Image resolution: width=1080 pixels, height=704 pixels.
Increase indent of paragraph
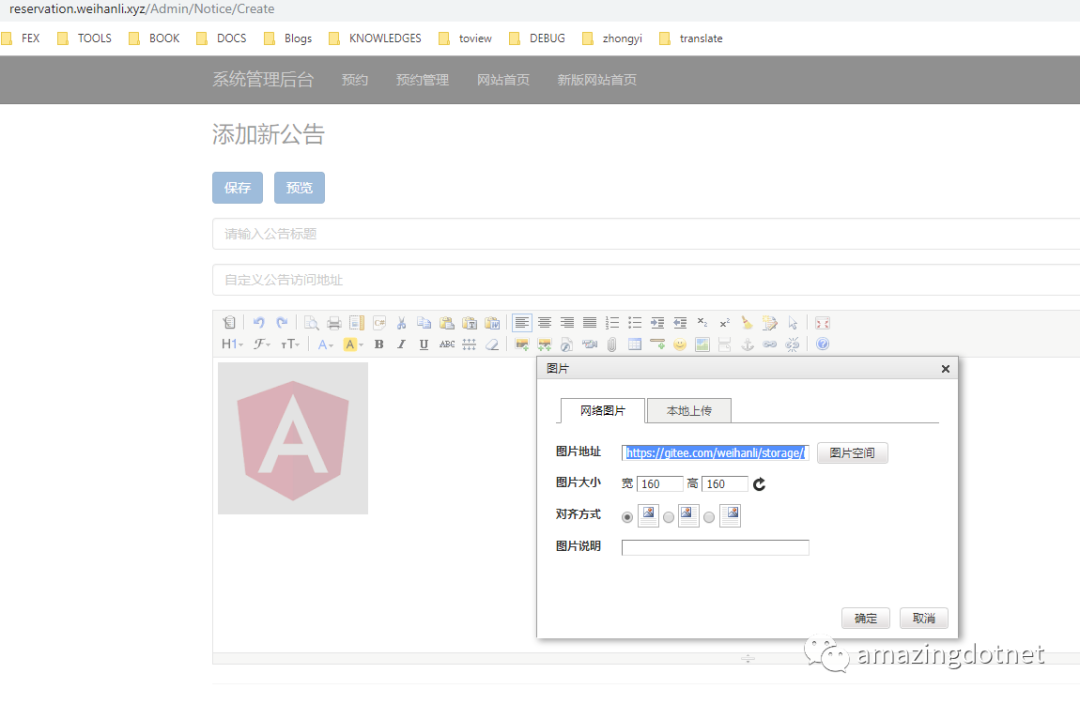pos(657,322)
